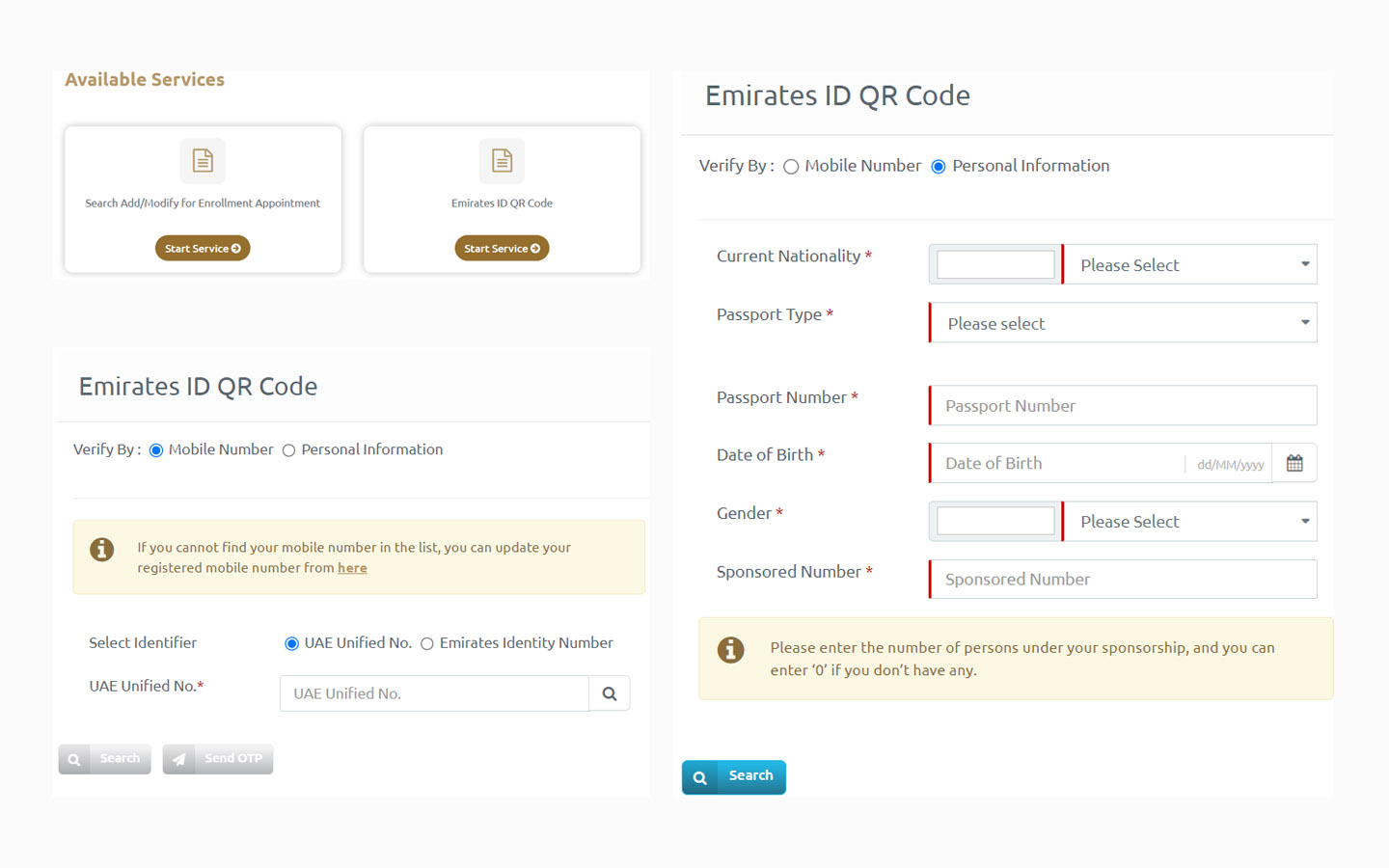Screen dimensions: 1389x868
Task: Click the arrow icon on the left Start Service button
Action: point(234,248)
